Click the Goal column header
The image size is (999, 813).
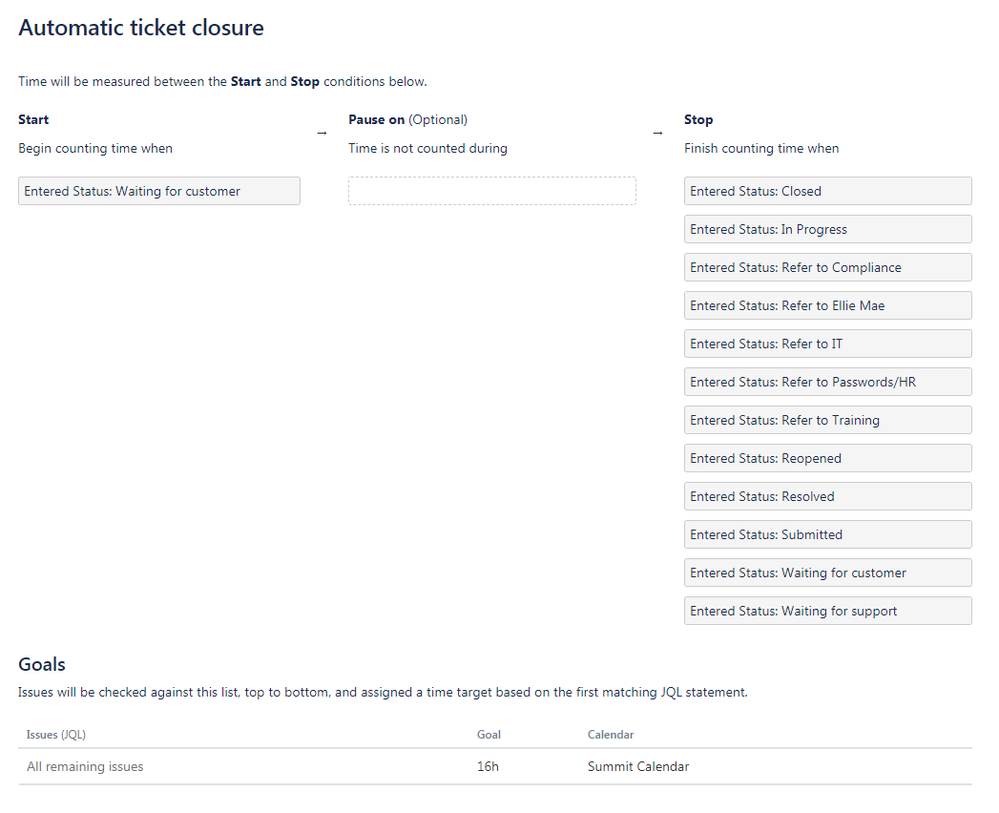pyautogui.click(x=489, y=734)
